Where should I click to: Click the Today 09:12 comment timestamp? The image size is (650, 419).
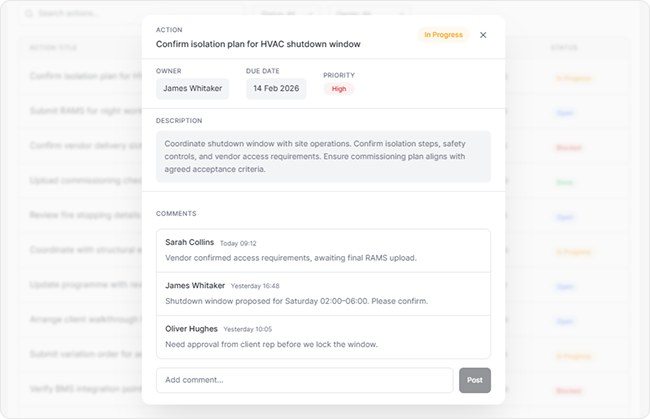point(238,243)
